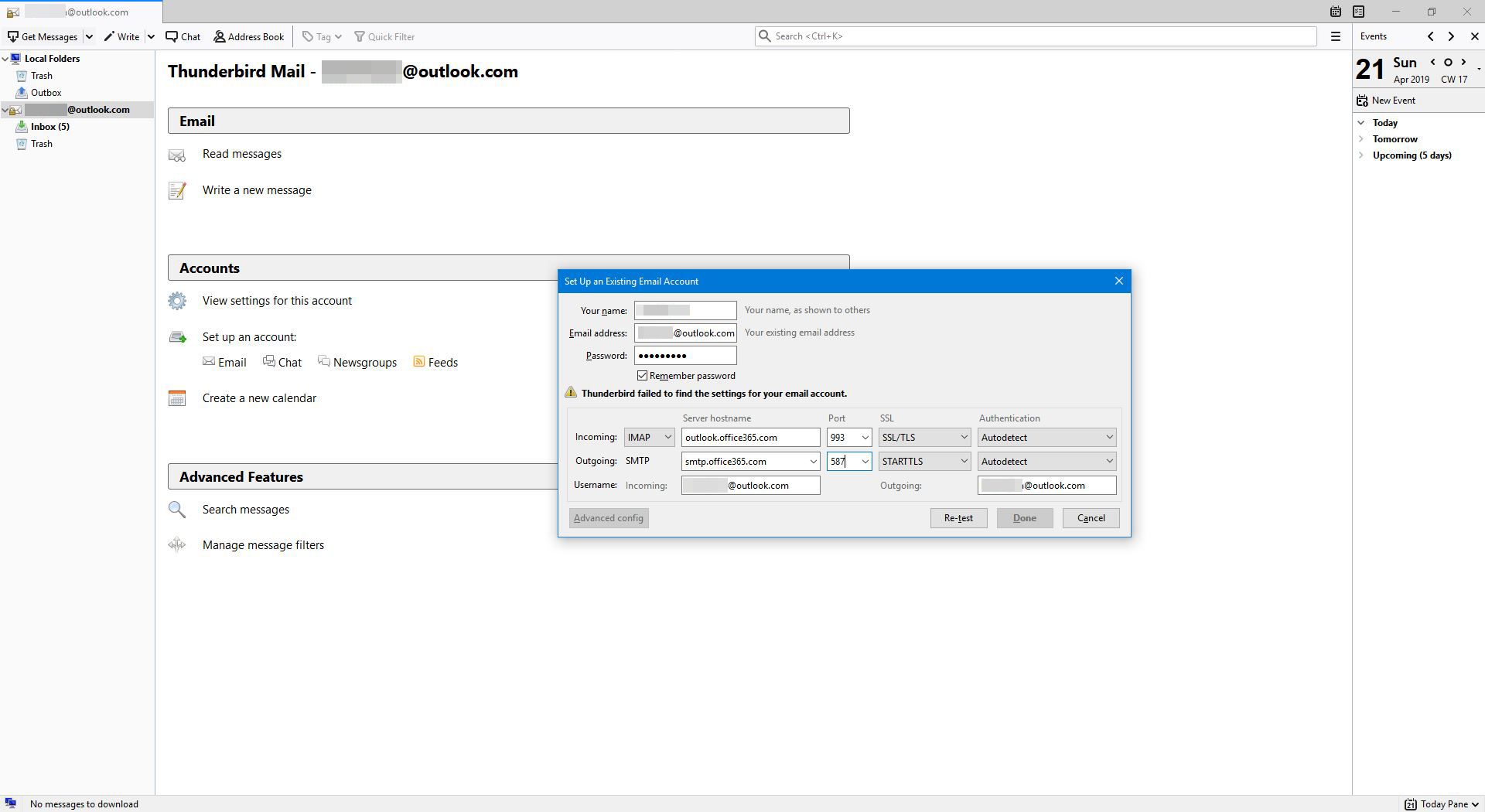Open the Address Book

click(x=249, y=36)
